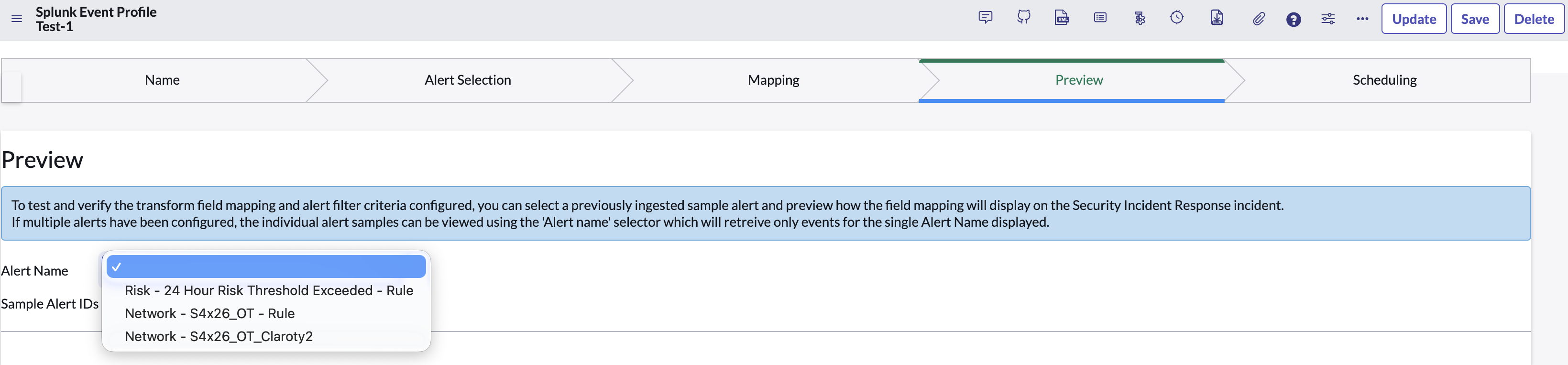Select the Preview step
Screen dimensions: 1568x365
[x=1079, y=80]
